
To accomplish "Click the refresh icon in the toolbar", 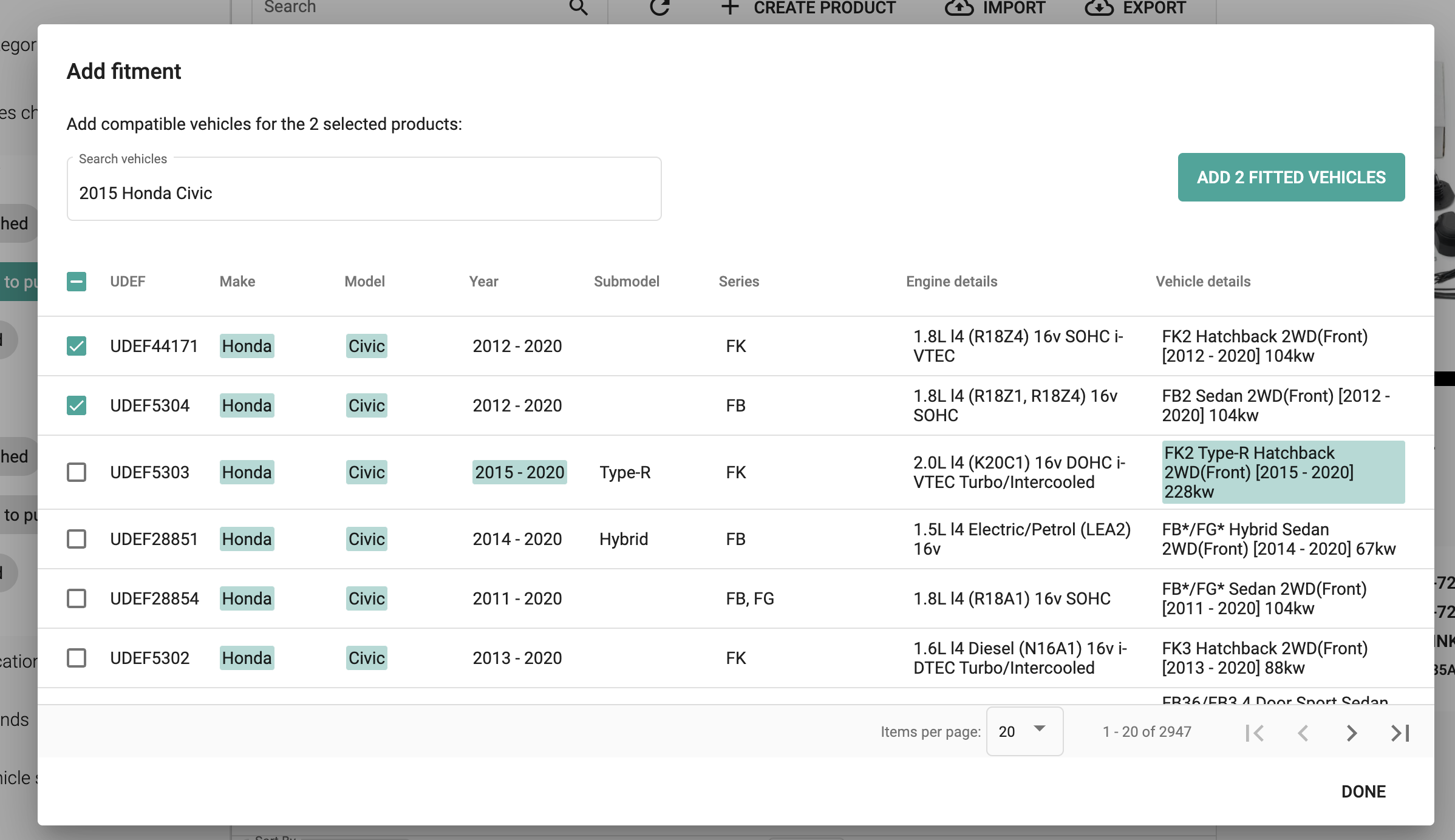I will pos(659,7).
